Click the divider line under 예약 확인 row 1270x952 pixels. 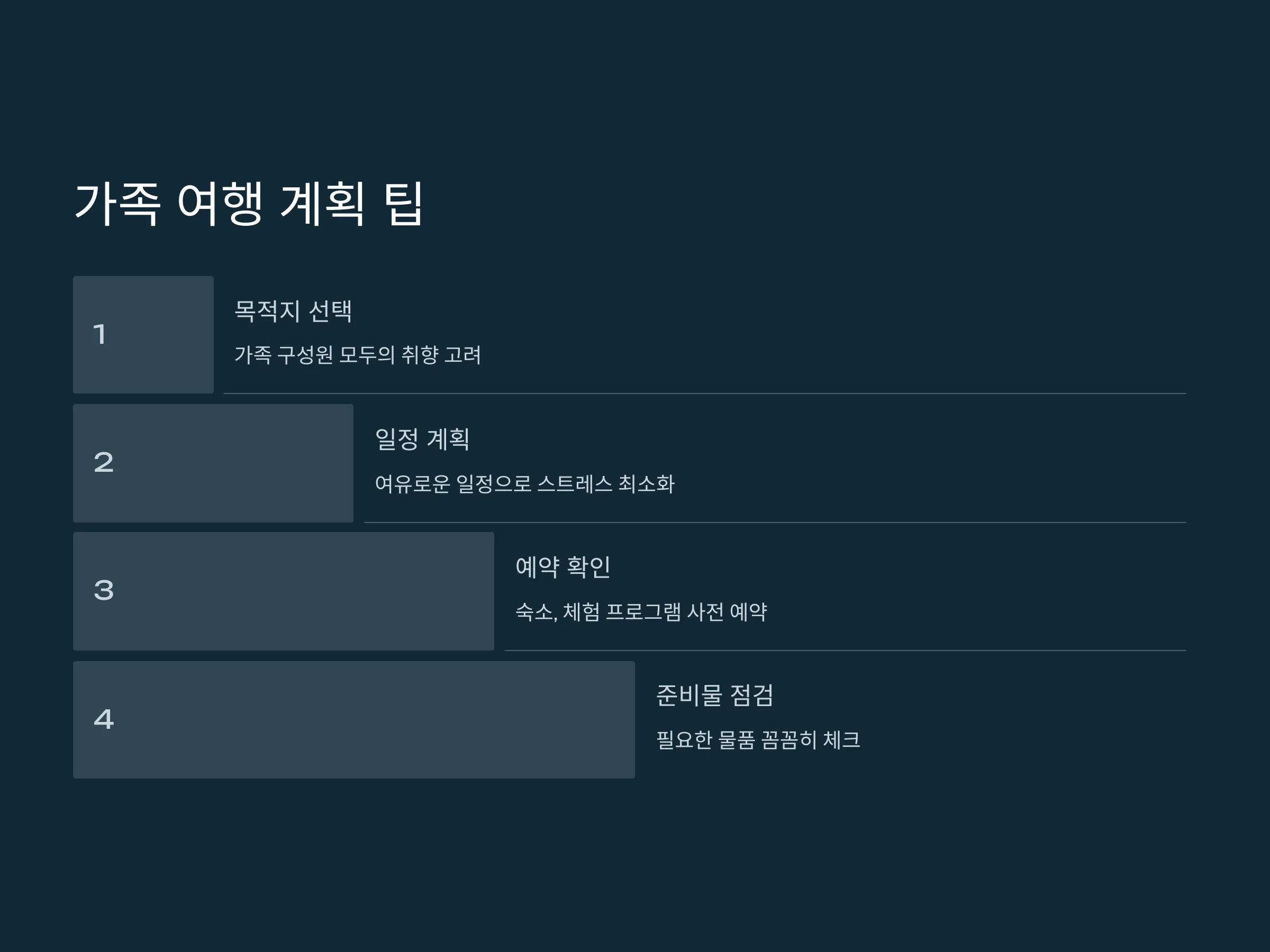[x=845, y=651]
